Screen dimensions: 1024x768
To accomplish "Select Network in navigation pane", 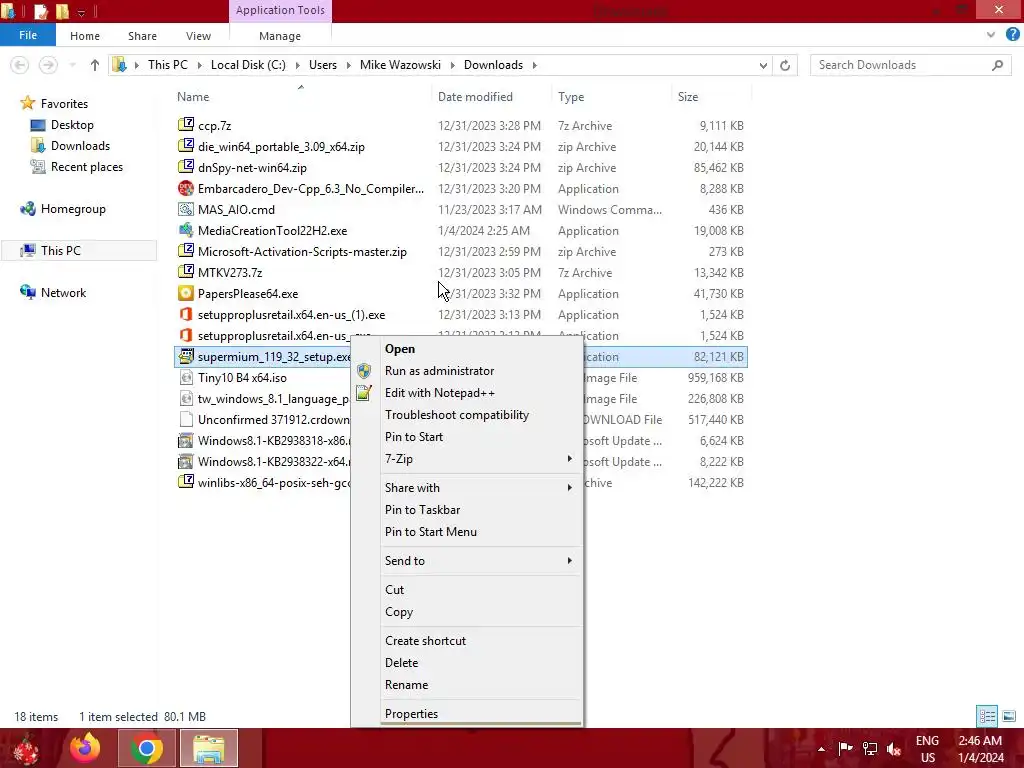I will [63, 293].
